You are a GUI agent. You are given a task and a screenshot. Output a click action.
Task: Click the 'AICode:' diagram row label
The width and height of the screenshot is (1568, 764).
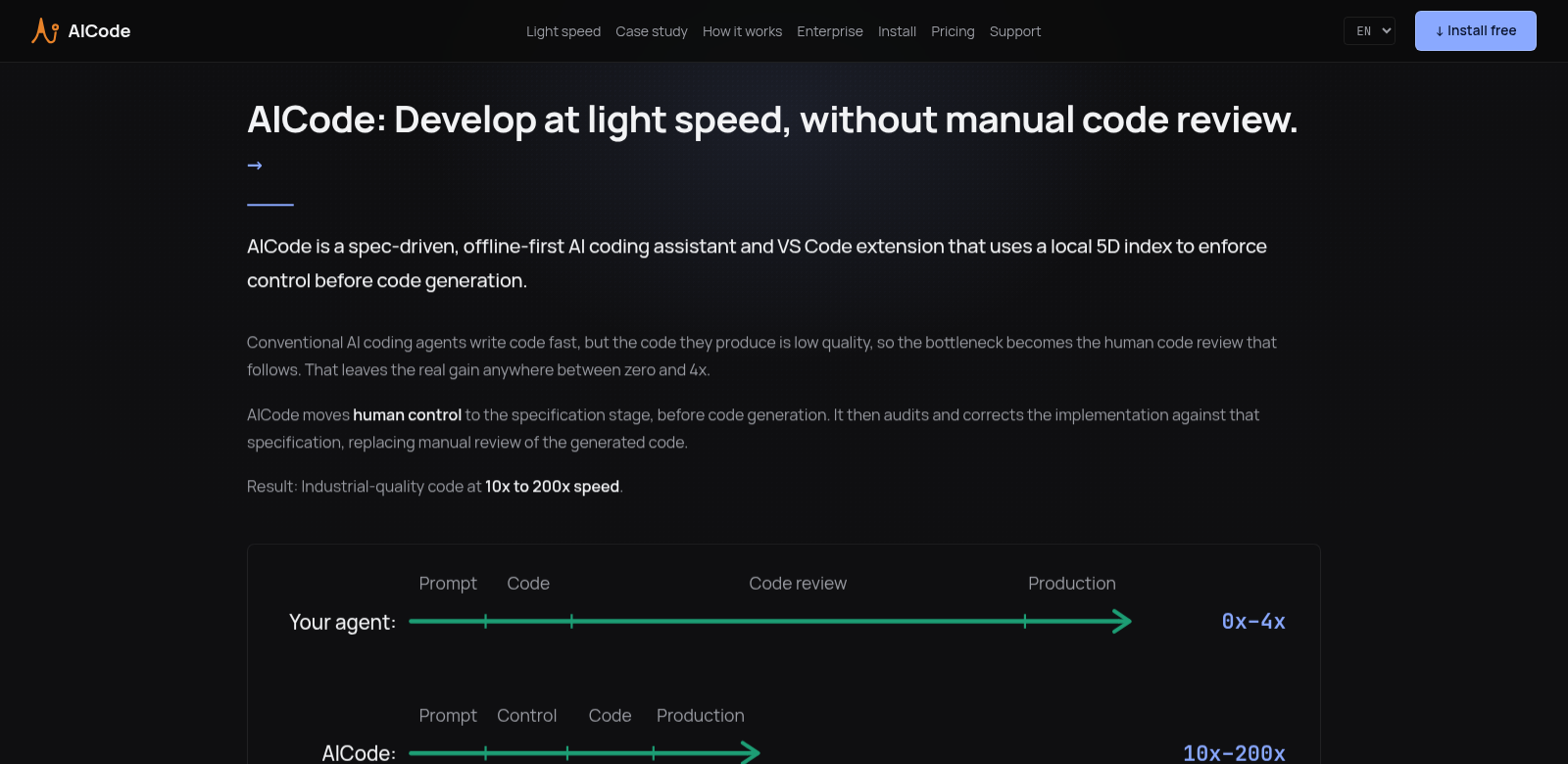coord(359,753)
